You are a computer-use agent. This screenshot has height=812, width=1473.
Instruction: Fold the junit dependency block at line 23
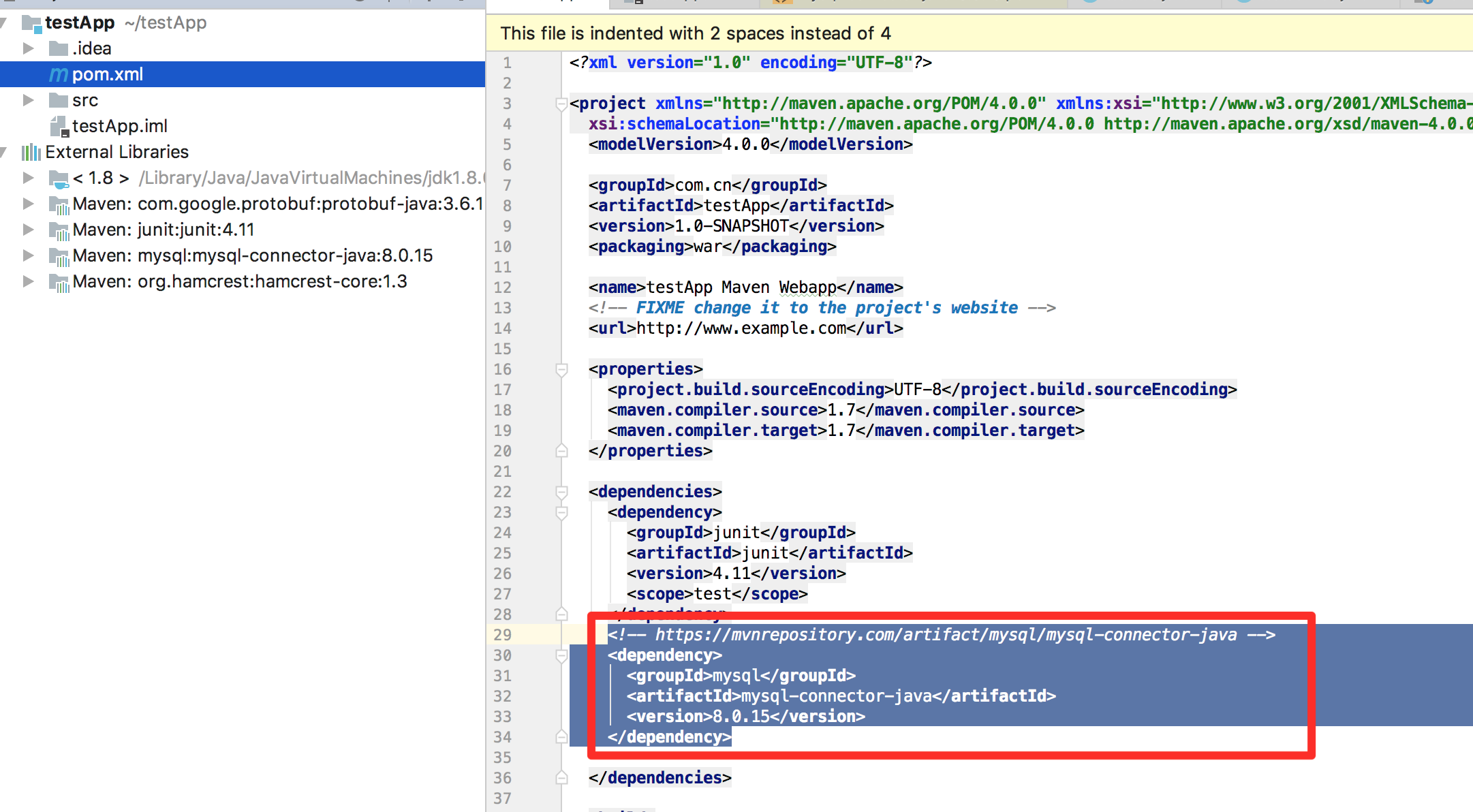[x=561, y=512]
